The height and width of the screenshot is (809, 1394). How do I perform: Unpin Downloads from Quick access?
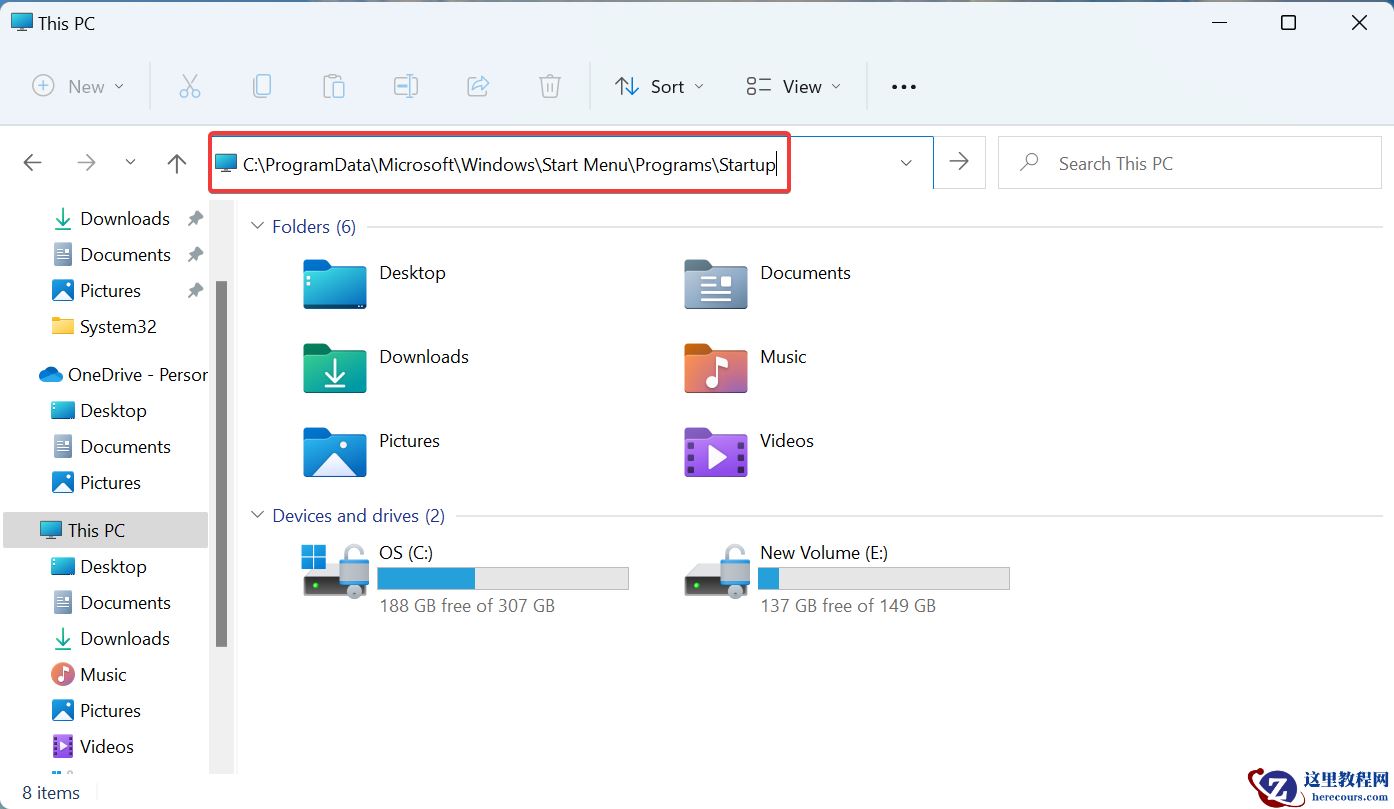(x=196, y=218)
